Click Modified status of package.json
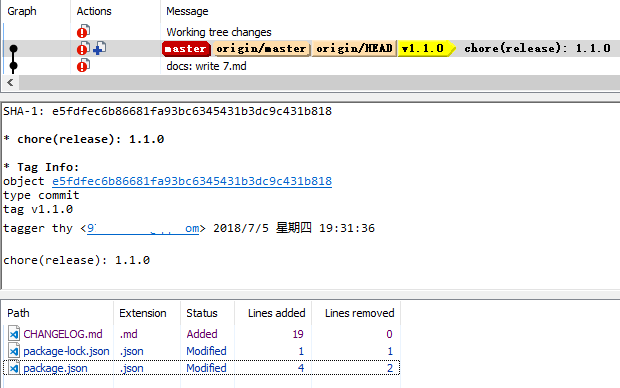620x388 pixels. (x=206, y=368)
